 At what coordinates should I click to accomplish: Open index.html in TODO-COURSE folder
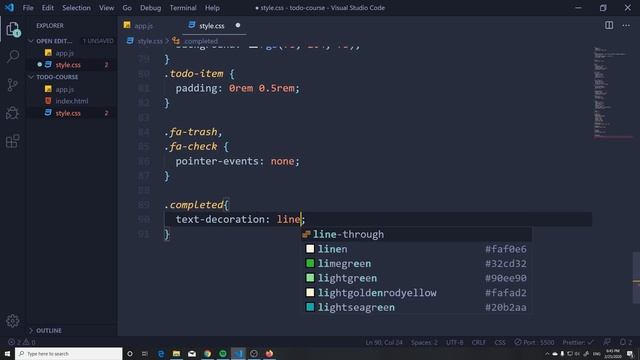[71, 101]
